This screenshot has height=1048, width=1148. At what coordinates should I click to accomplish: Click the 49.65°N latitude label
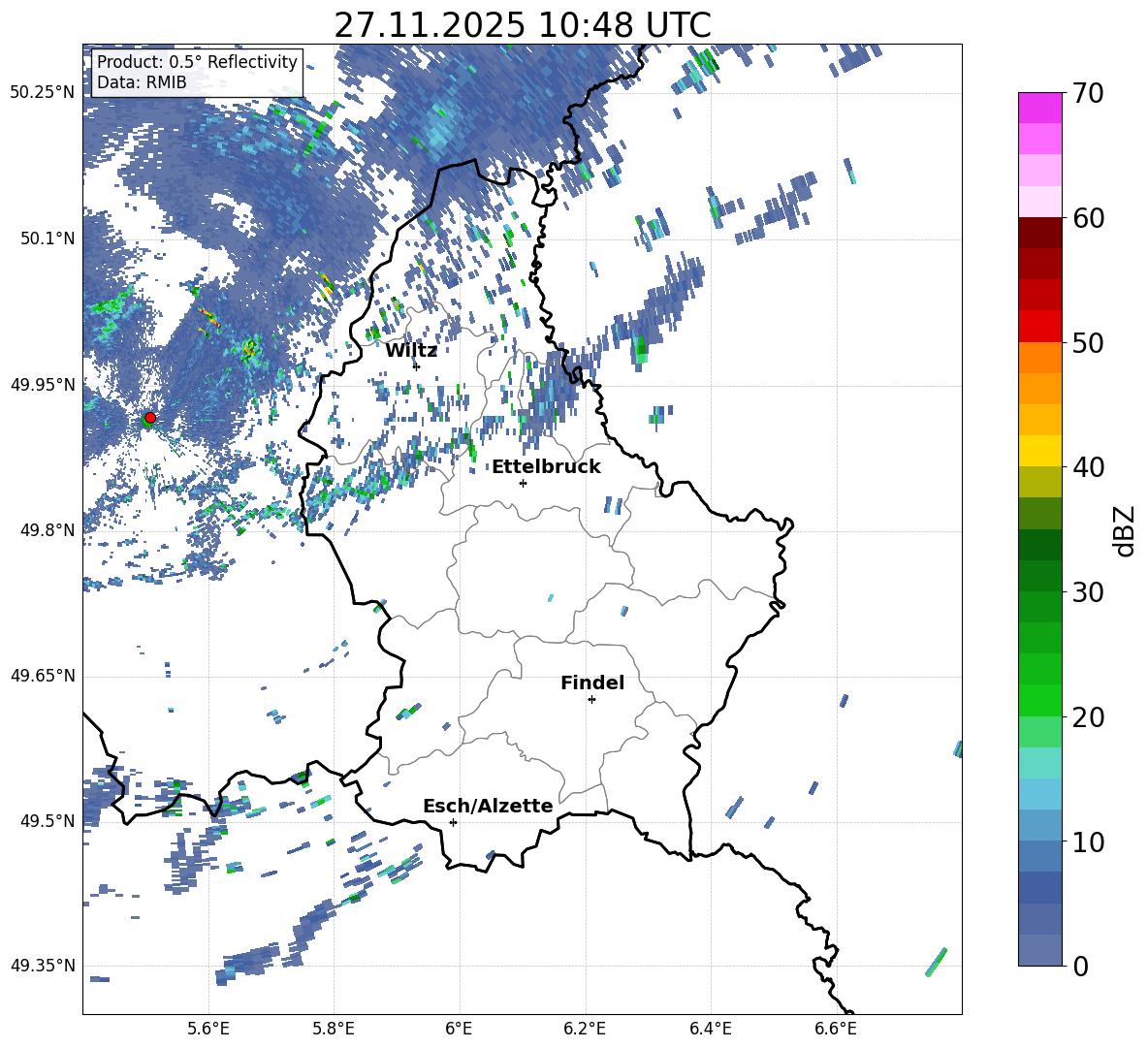(43, 676)
